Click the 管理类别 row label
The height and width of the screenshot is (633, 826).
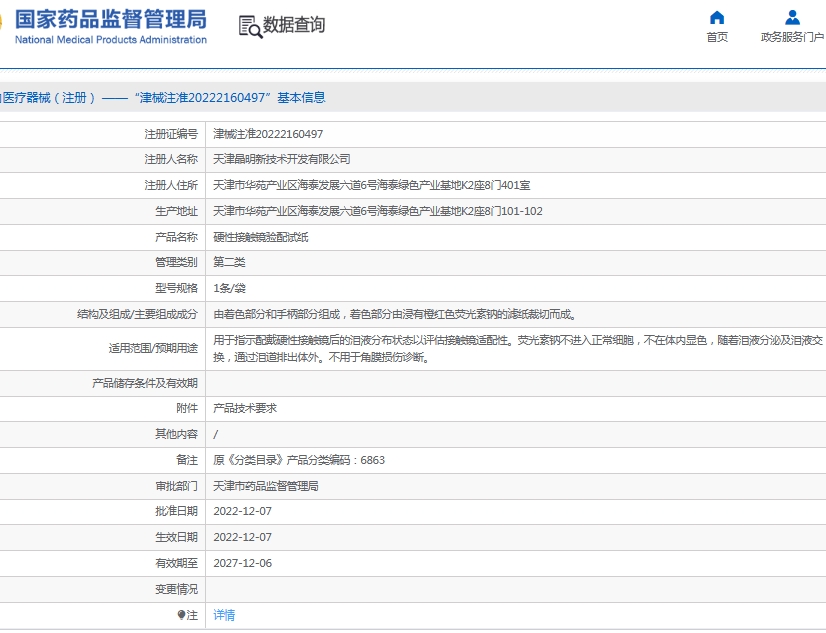click(x=176, y=262)
